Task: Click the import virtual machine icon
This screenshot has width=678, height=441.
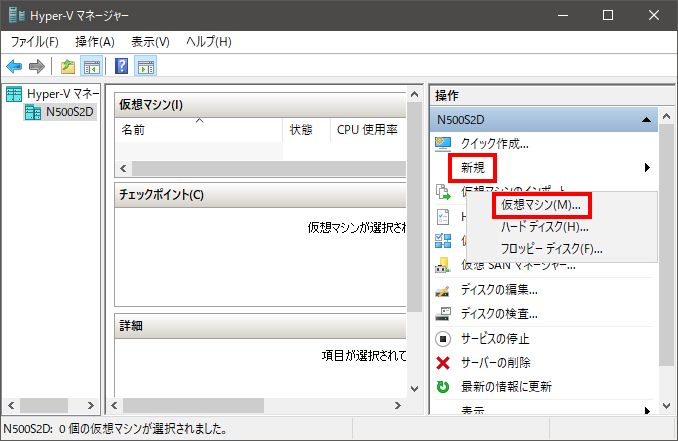Action: [x=443, y=192]
